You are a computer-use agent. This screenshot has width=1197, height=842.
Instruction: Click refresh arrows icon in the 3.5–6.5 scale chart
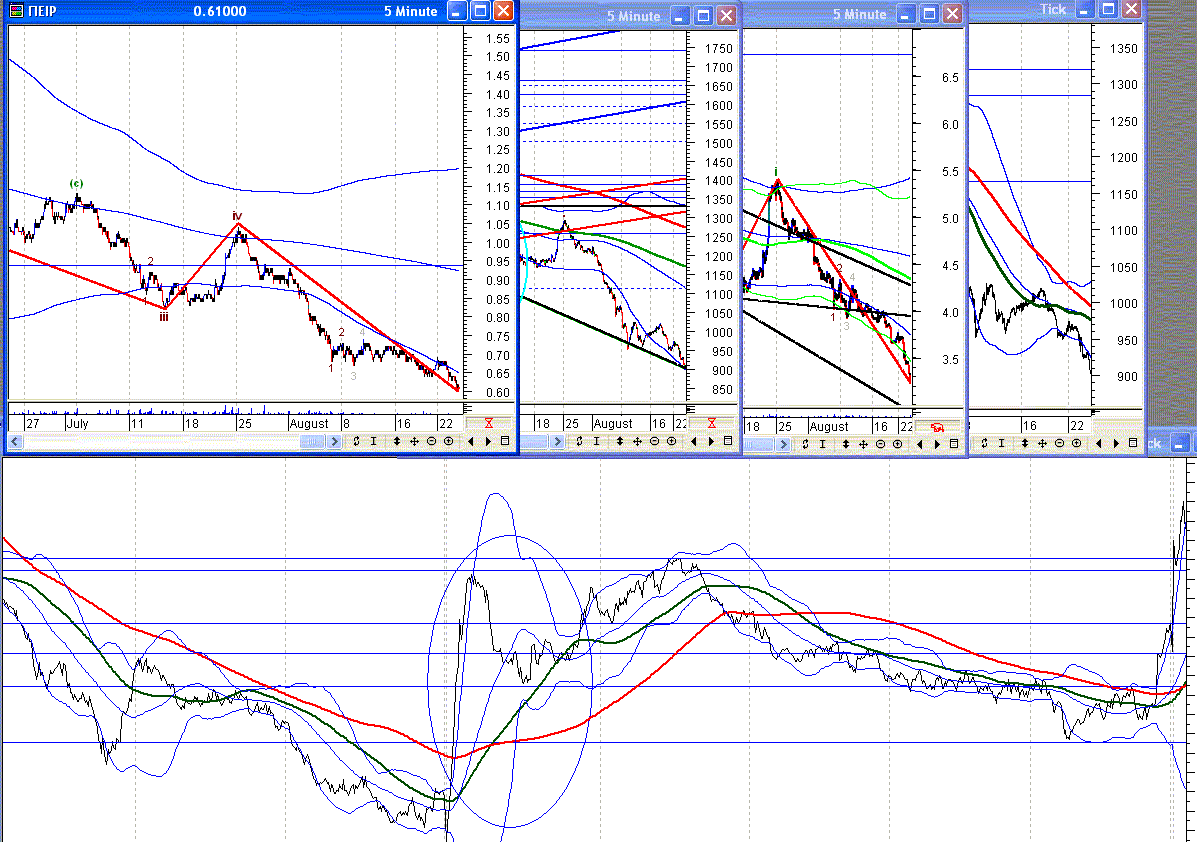pos(805,444)
